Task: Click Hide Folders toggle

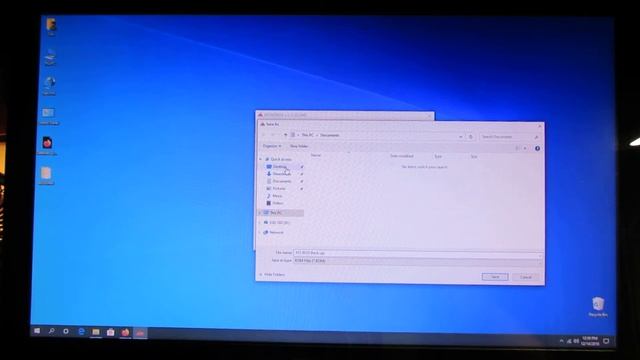Action: pyautogui.click(x=272, y=275)
